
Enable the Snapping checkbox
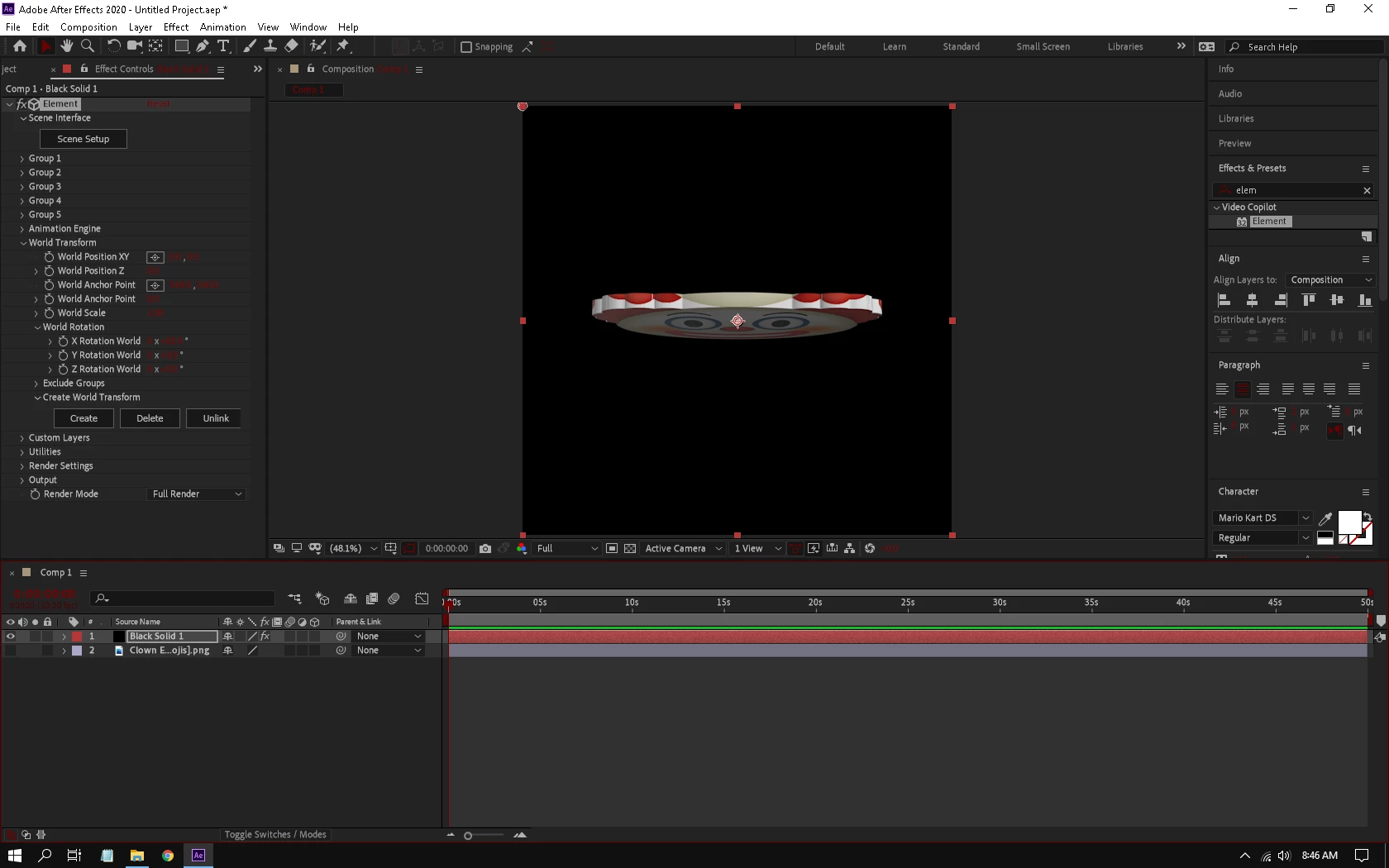466,47
